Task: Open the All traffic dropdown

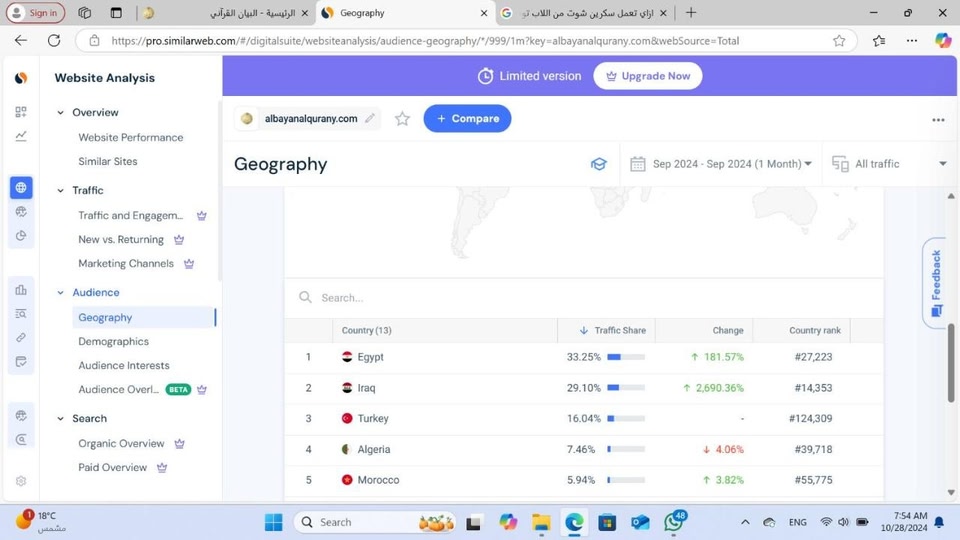Action: 889,163
